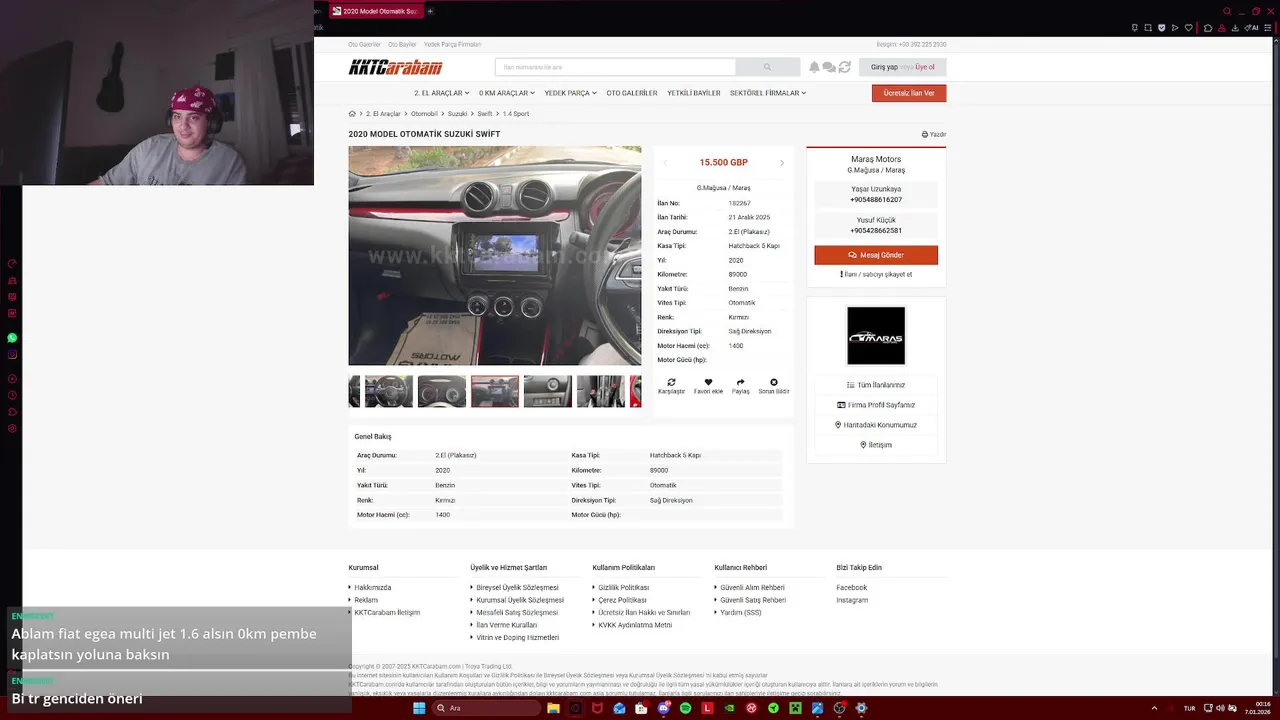Image resolution: width=1280 pixels, height=720 pixels.
Task: Open YETKİLİ BAYİLER menu item
Action: [x=694, y=93]
